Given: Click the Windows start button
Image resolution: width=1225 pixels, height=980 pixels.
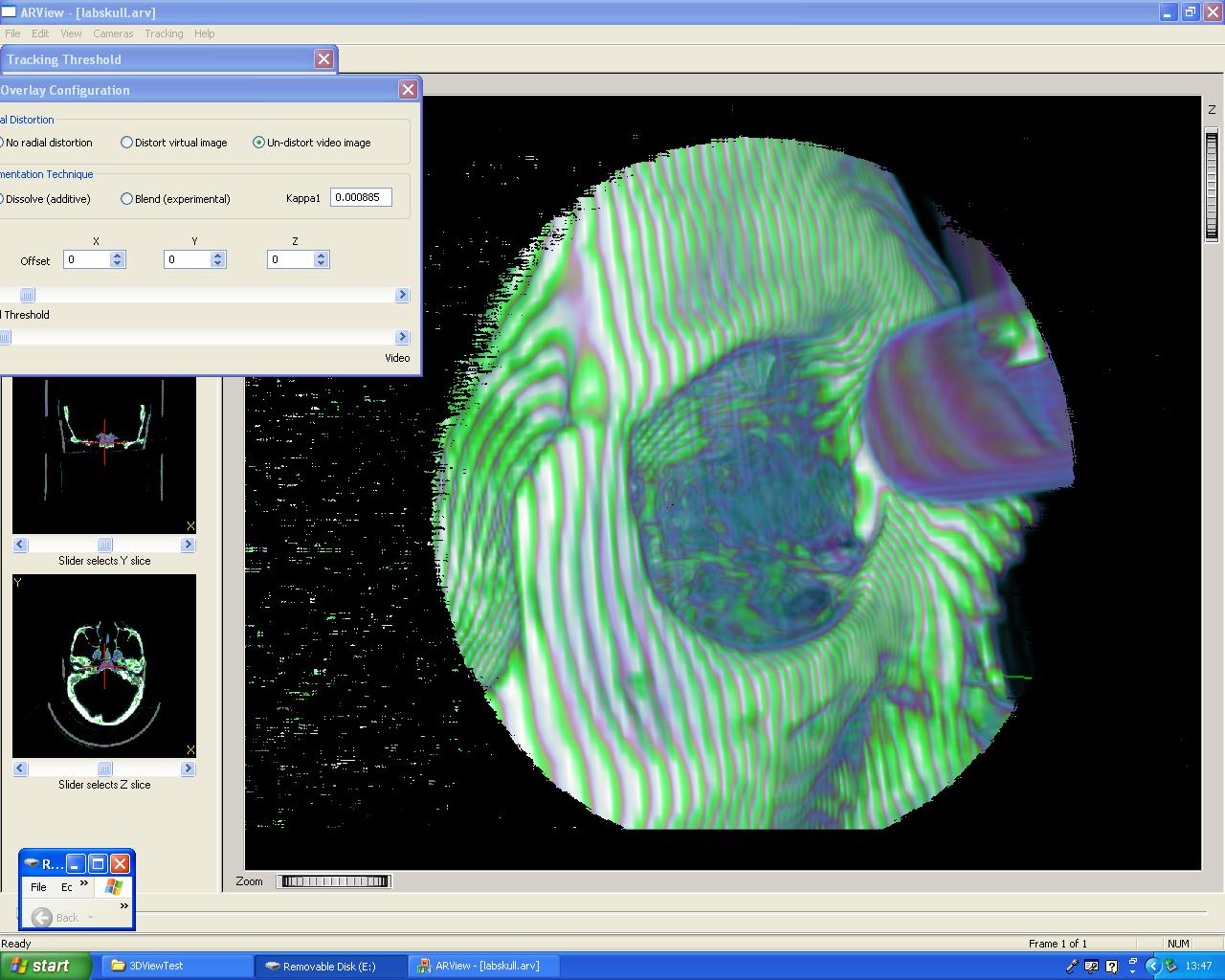Looking at the screenshot, I should point(45,966).
